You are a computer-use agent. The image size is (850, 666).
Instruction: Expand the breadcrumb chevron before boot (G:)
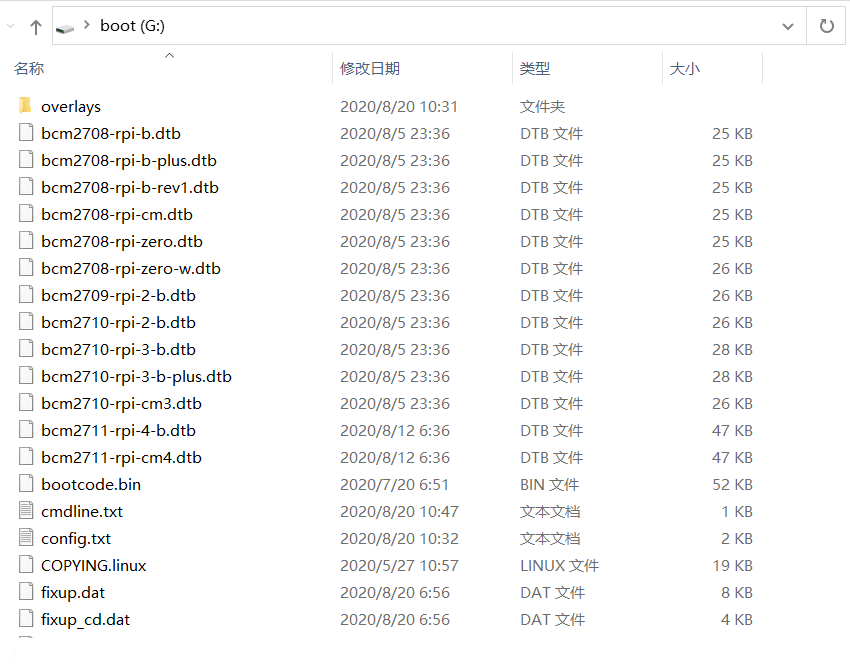[87, 27]
